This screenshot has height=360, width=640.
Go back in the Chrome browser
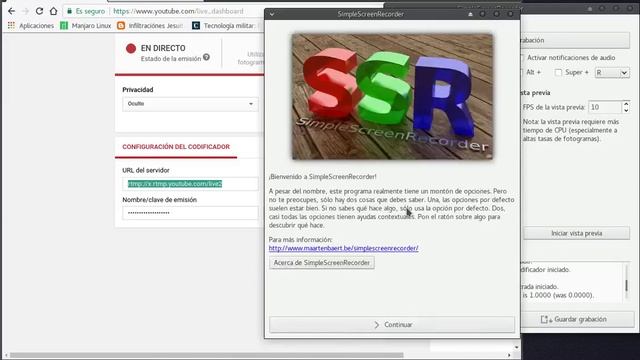11,11
